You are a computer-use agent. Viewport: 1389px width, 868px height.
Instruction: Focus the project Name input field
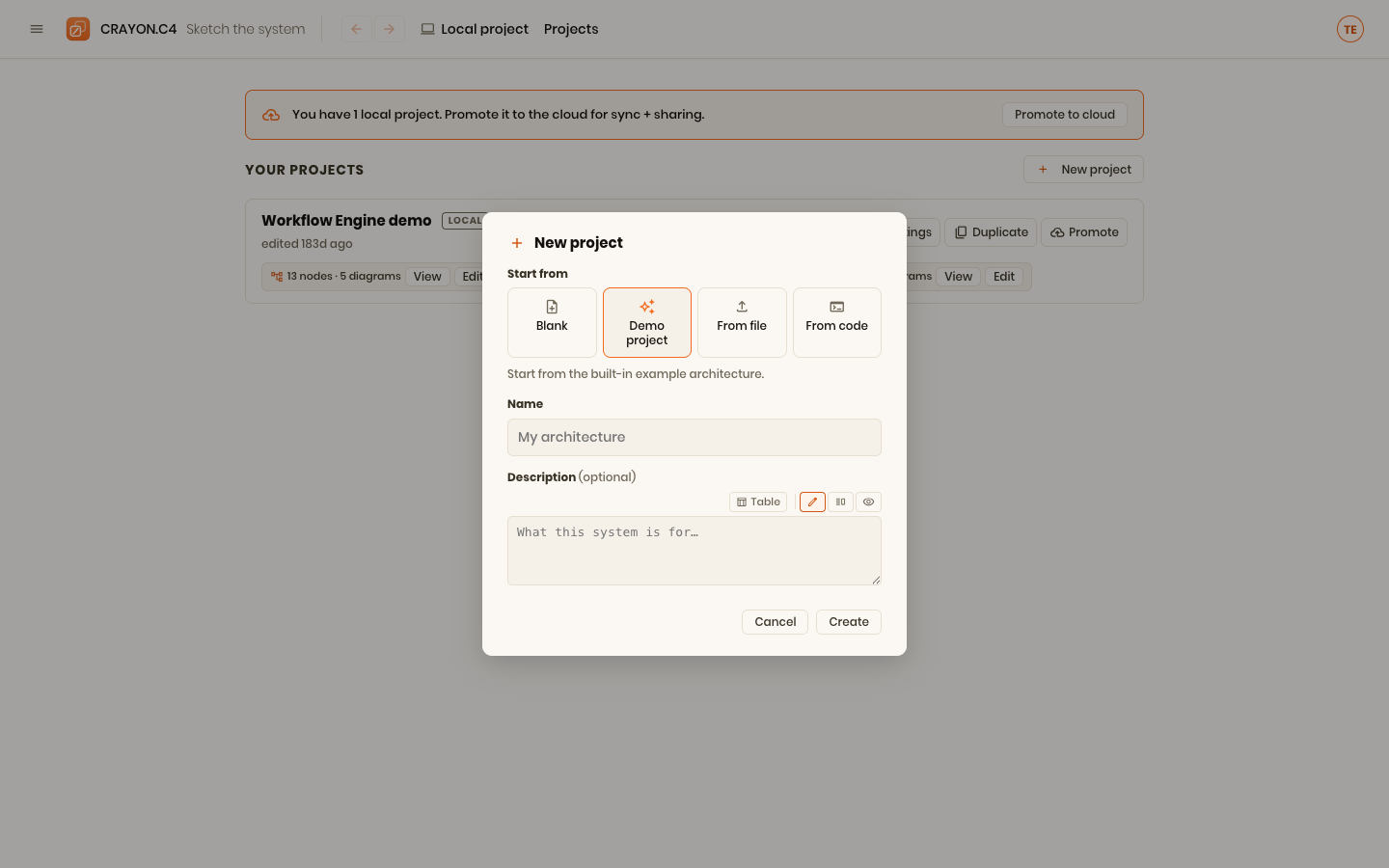coord(694,437)
